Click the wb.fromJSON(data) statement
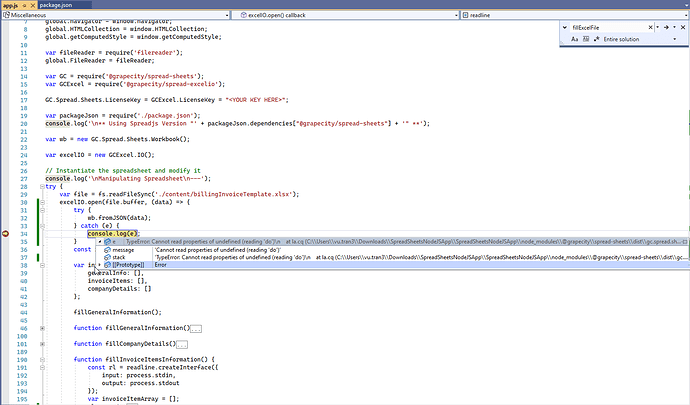 (x=119, y=218)
